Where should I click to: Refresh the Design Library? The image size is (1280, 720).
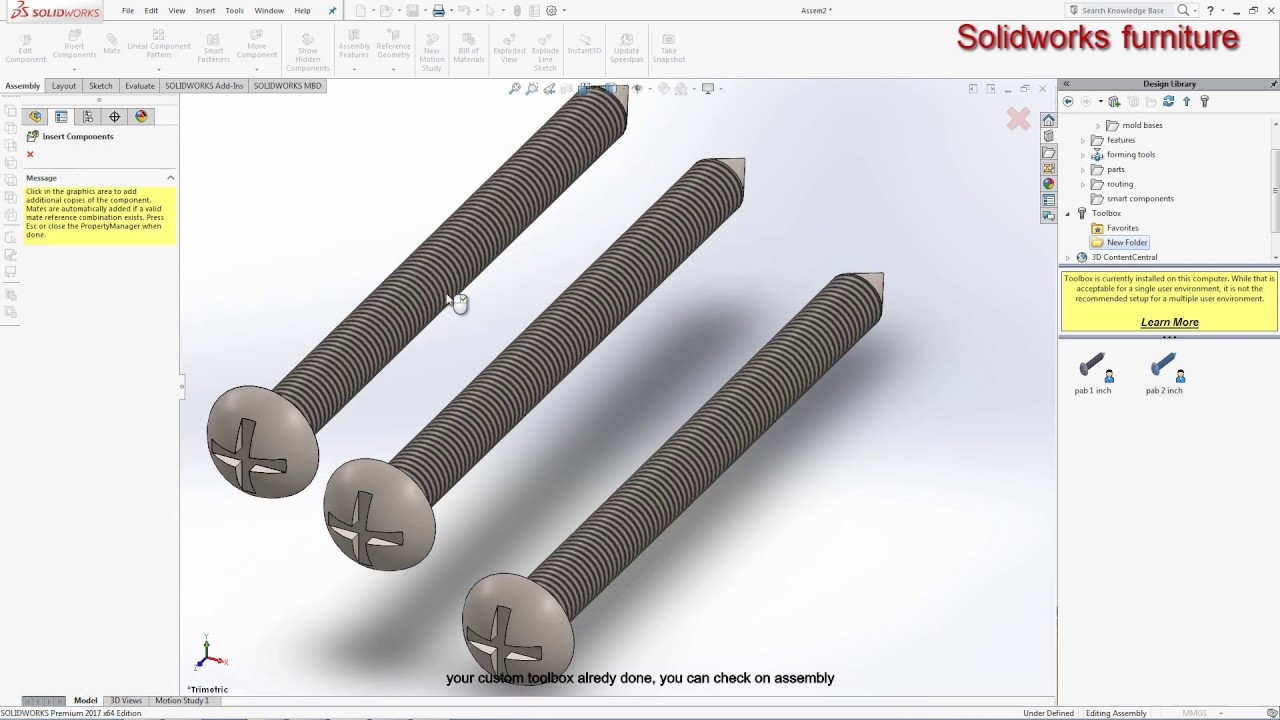[x=1168, y=101]
